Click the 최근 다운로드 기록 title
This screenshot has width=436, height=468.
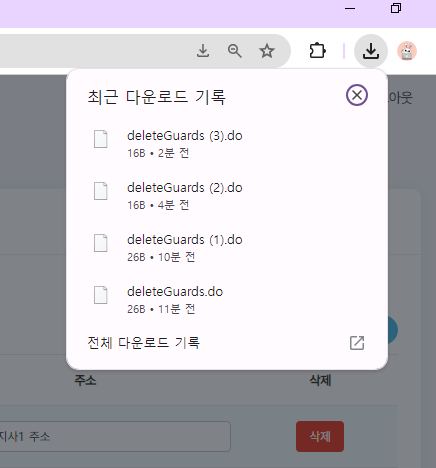[156, 97]
